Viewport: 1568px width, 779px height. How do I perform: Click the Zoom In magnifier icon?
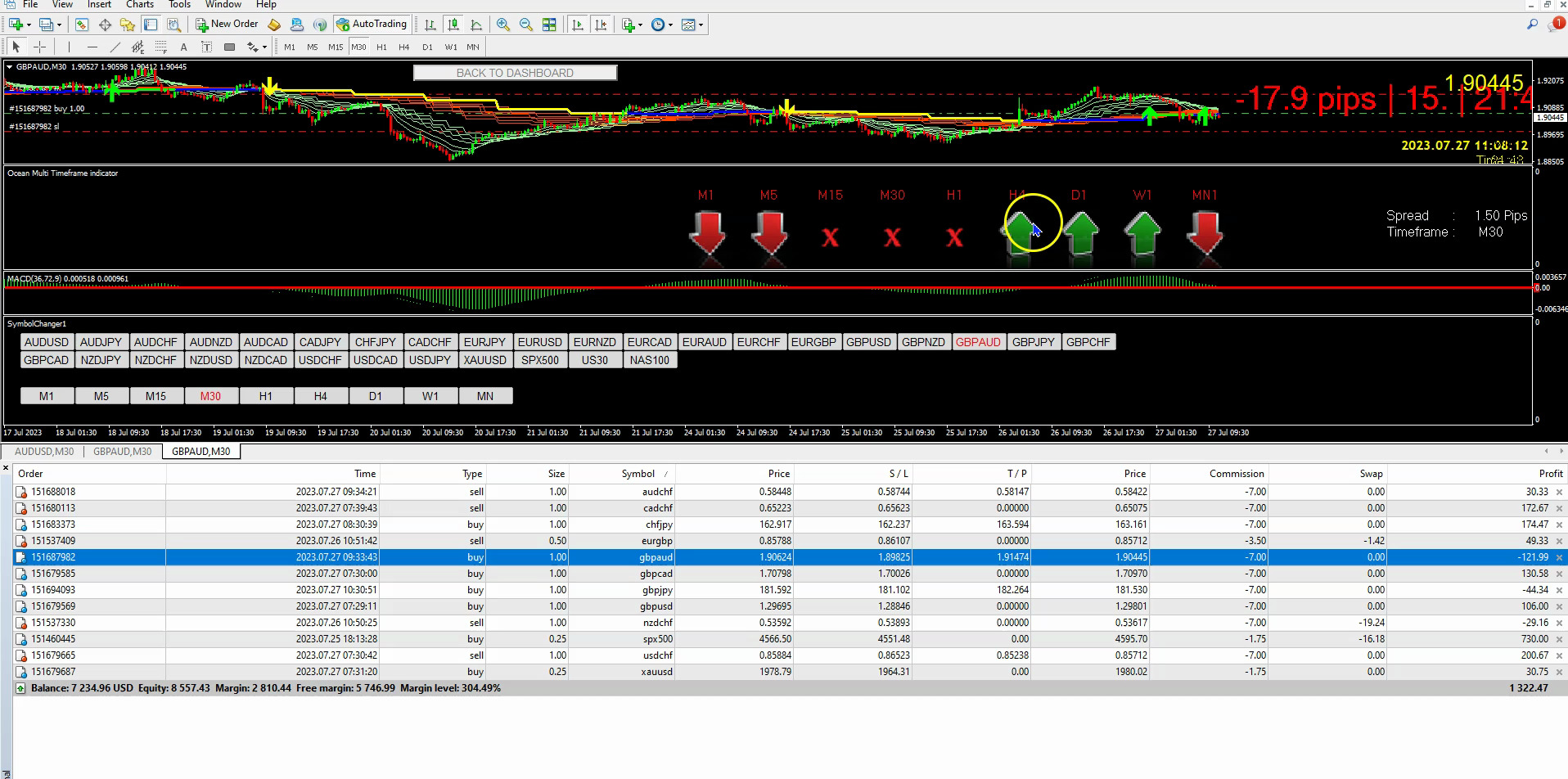(x=503, y=25)
